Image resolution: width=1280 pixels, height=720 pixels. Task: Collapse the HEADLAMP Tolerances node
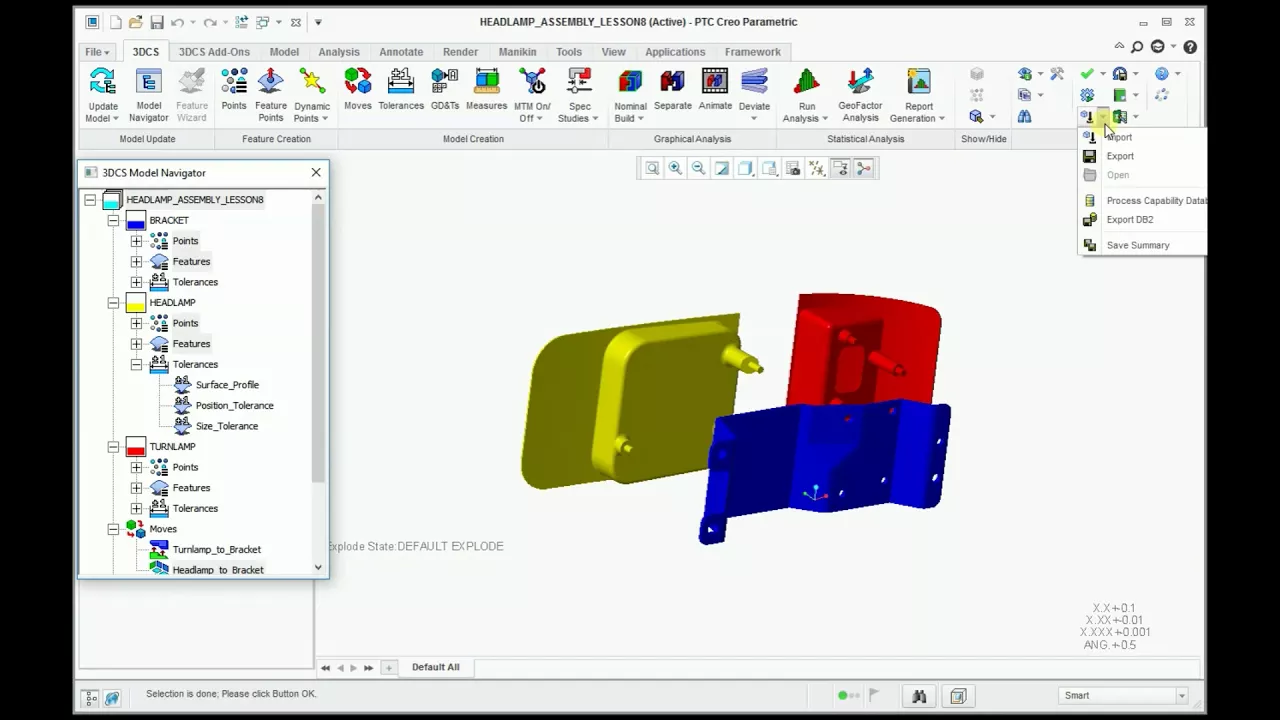(x=136, y=365)
